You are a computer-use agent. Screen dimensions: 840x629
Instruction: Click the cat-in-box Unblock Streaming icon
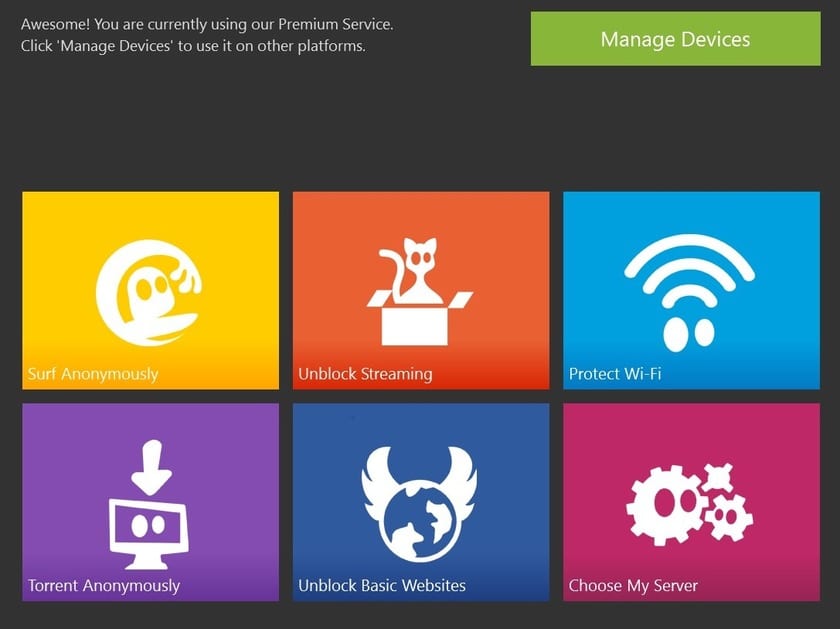tap(419, 291)
